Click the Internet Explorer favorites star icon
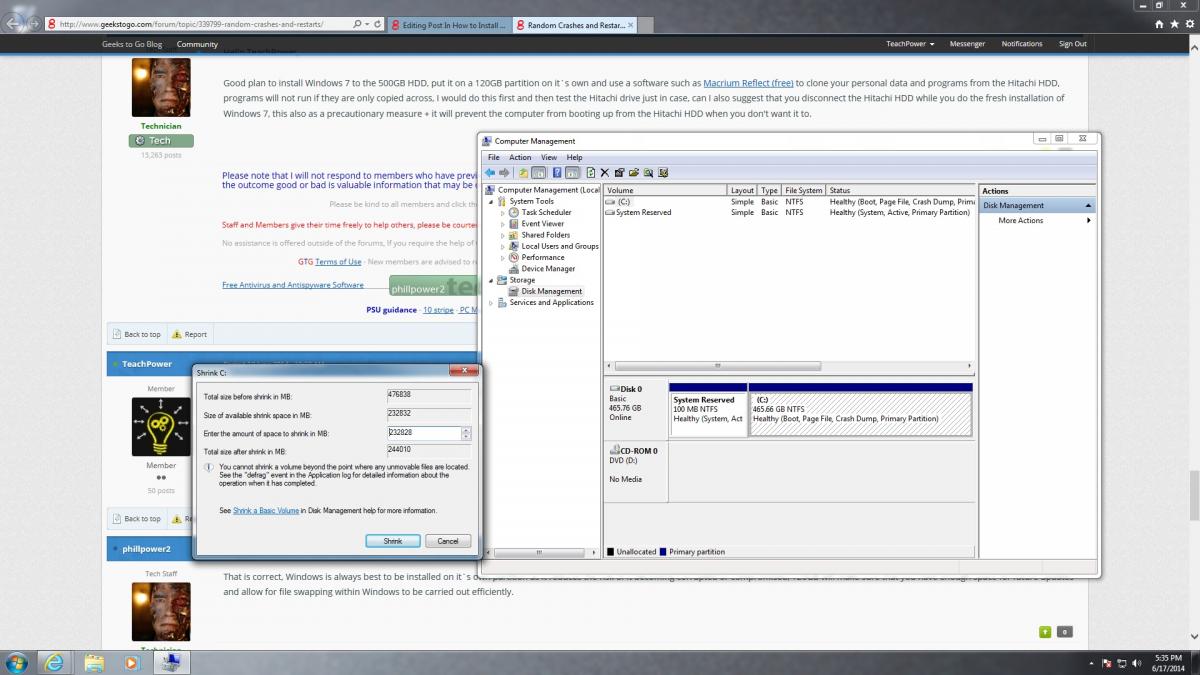The width and height of the screenshot is (1200, 675). (1174, 23)
